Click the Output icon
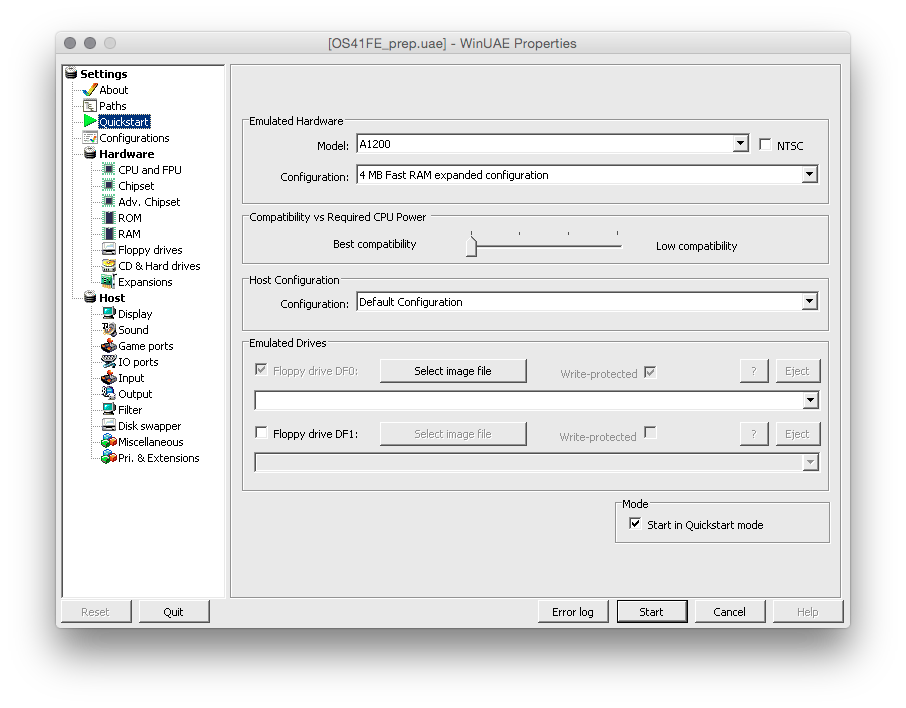This screenshot has height=708, width=906. (x=109, y=394)
